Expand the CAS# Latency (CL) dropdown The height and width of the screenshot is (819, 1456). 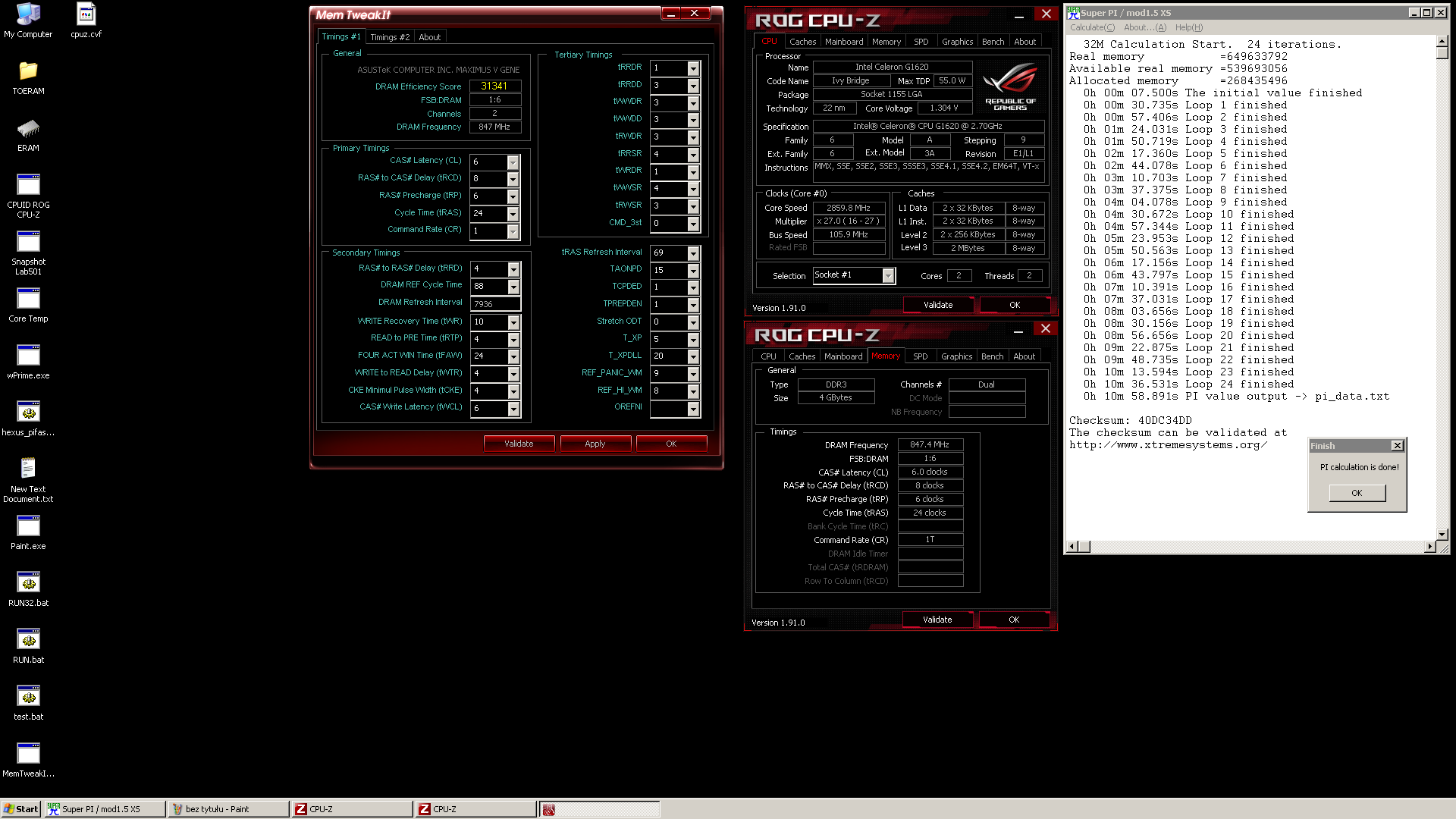click(x=513, y=162)
